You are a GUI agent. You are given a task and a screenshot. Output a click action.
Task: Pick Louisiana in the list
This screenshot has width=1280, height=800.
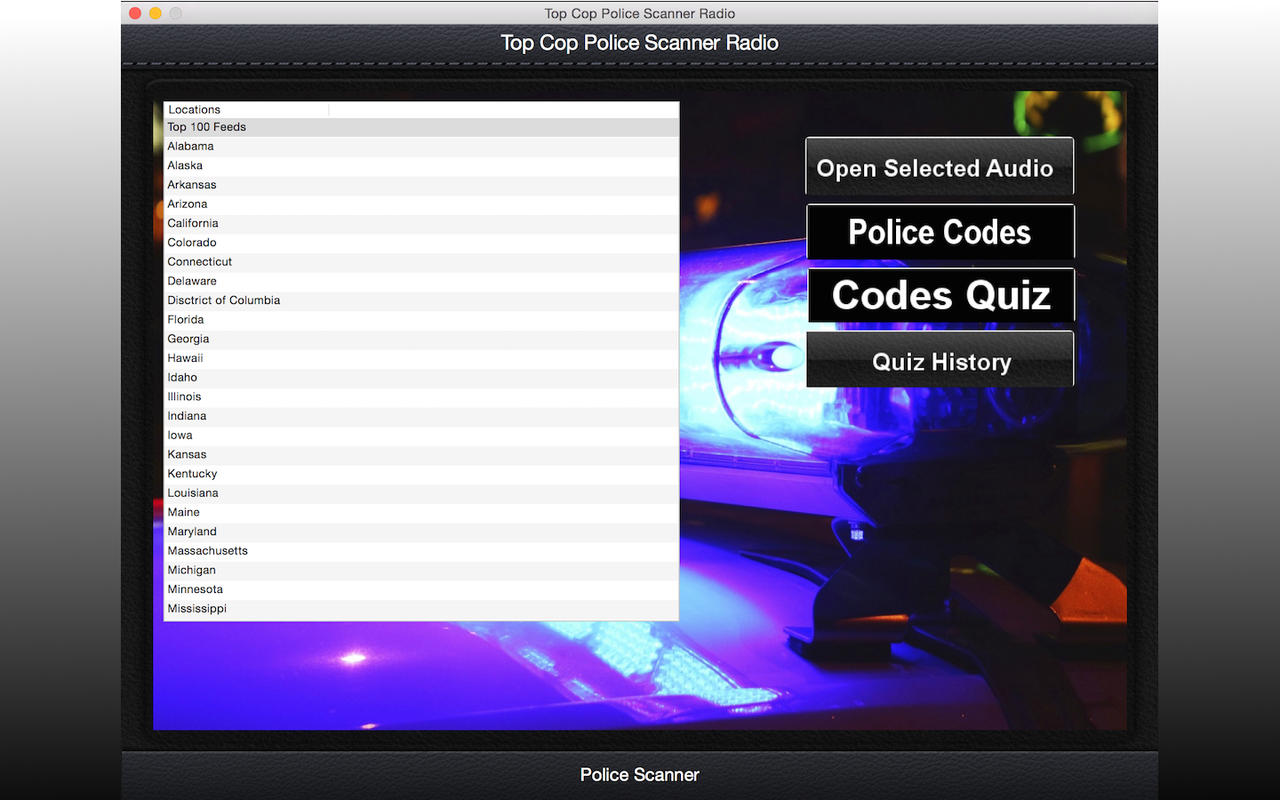[421, 493]
